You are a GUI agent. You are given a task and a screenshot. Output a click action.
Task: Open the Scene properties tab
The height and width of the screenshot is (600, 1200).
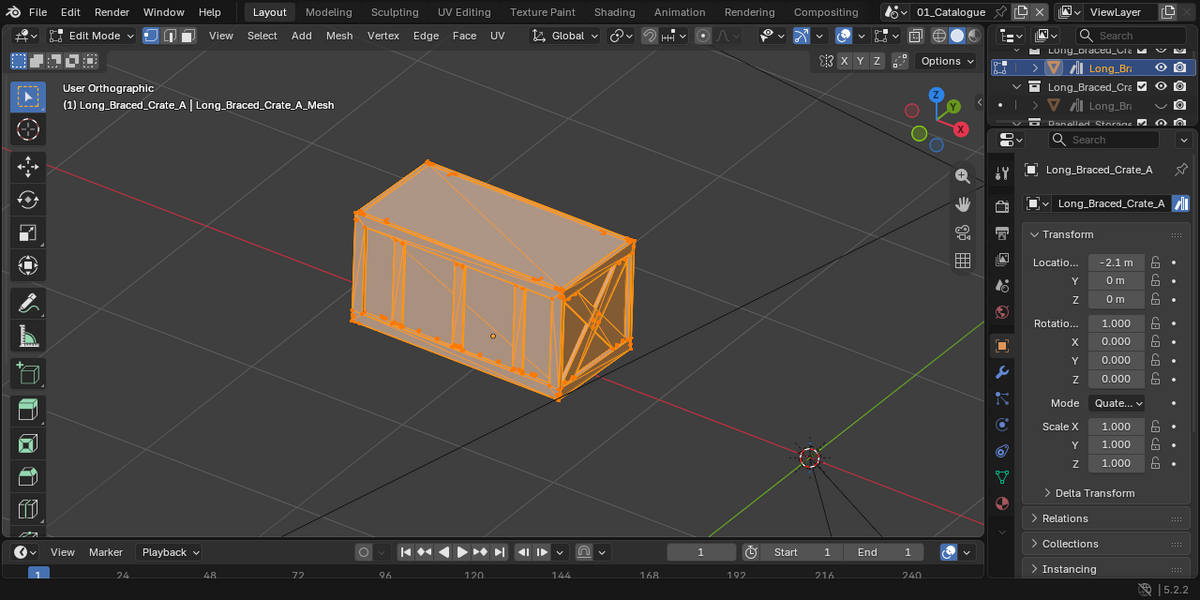pos(1002,286)
